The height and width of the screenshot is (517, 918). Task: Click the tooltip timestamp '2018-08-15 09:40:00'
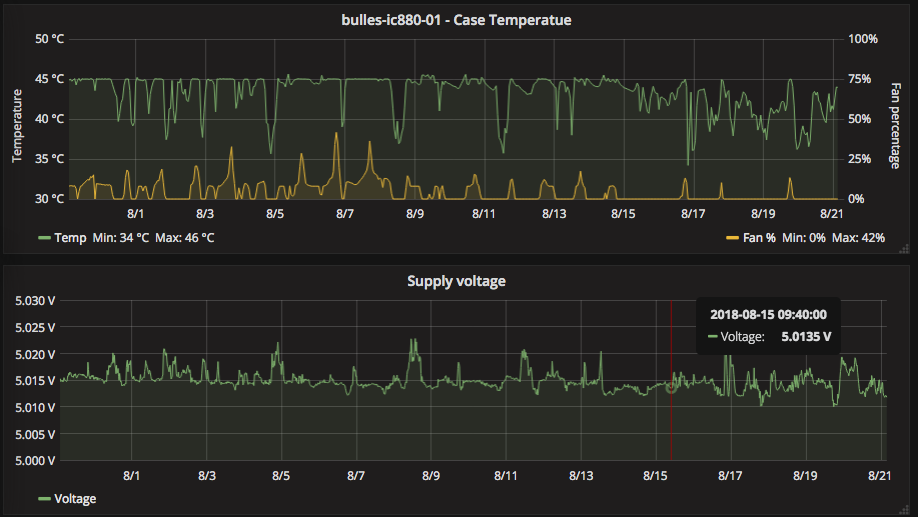tap(768, 314)
